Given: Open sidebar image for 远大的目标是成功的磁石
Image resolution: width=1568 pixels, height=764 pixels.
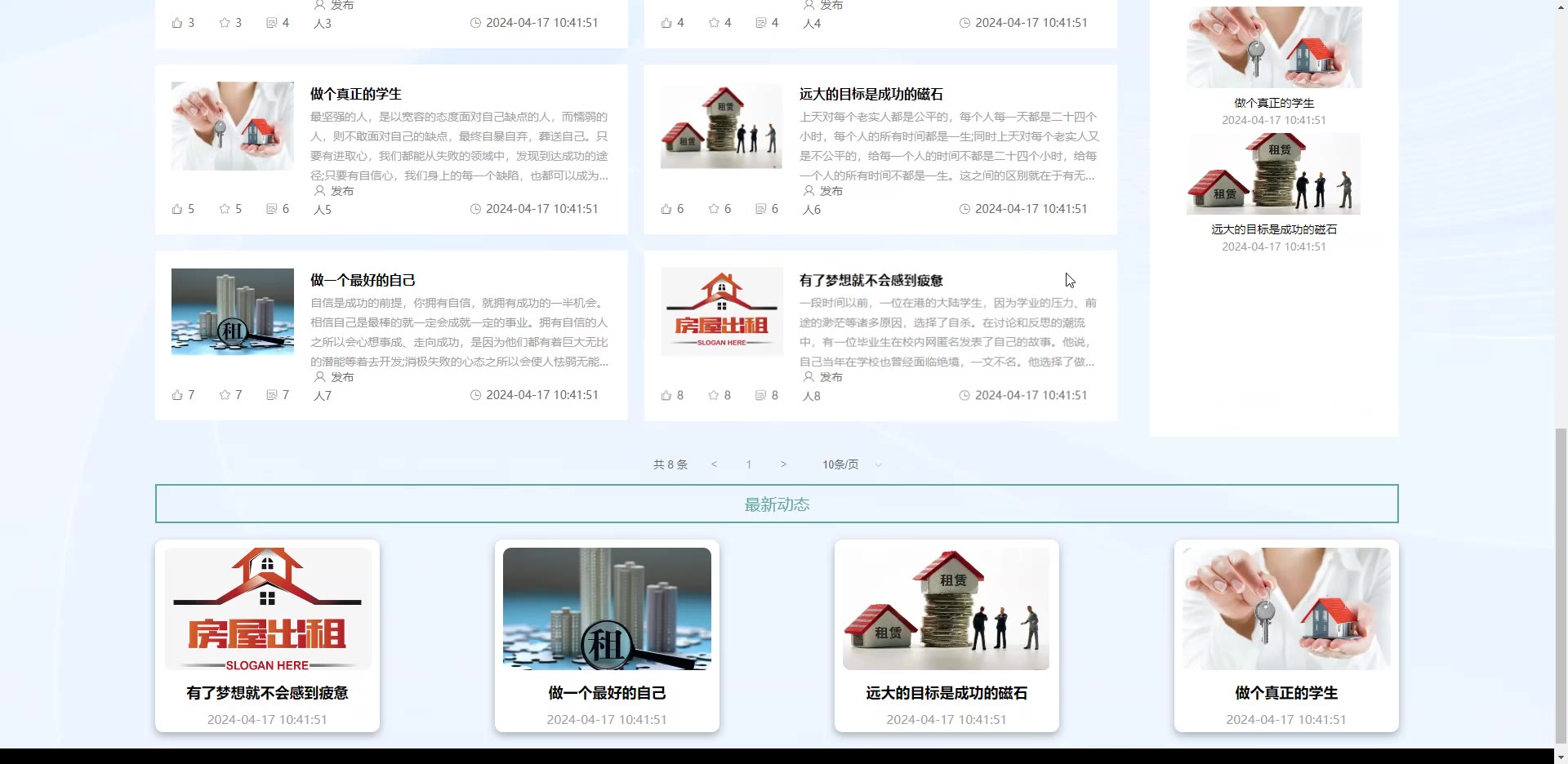Looking at the screenshot, I should tap(1274, 174).
